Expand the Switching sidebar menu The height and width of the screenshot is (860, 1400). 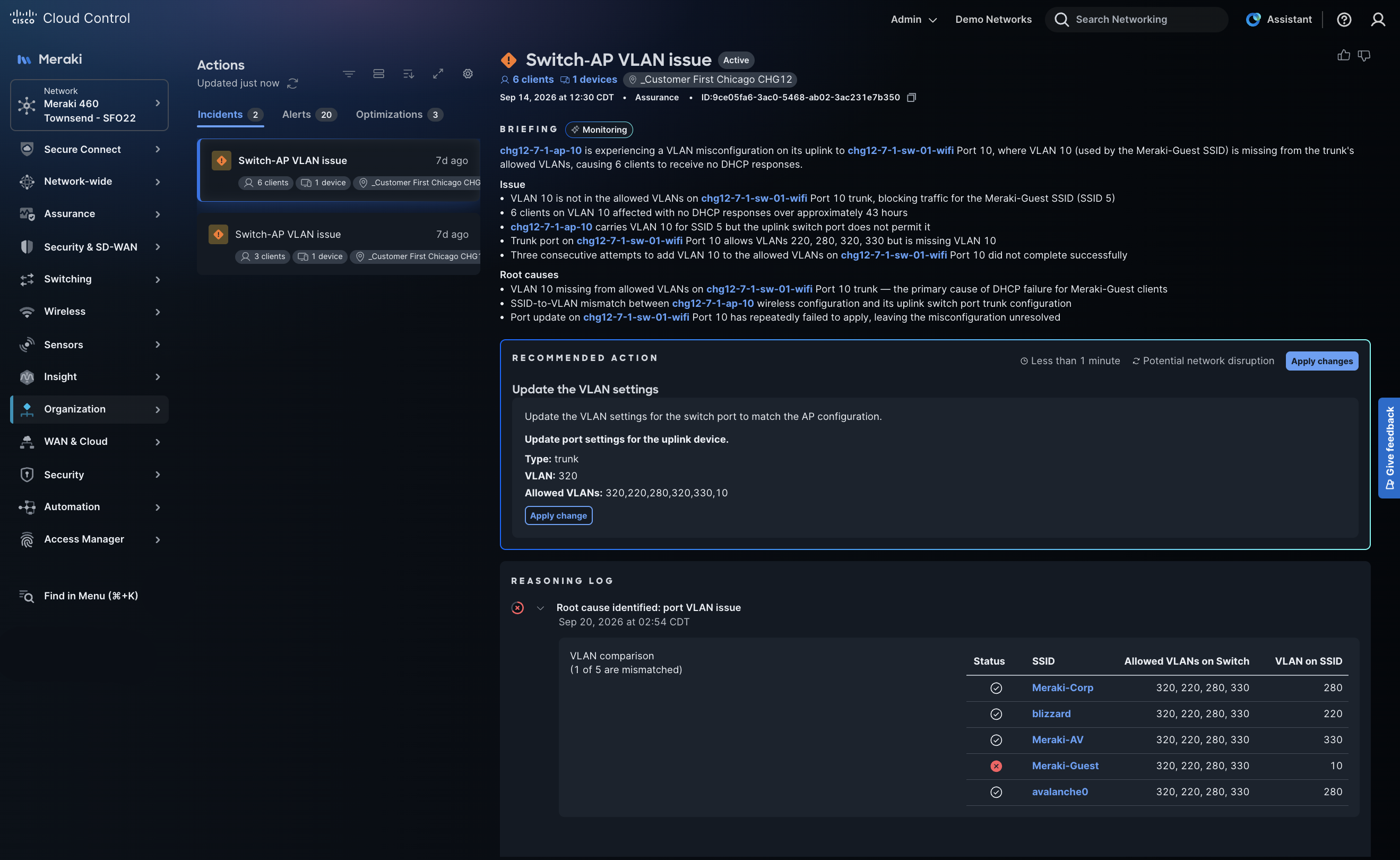point(89,279)
